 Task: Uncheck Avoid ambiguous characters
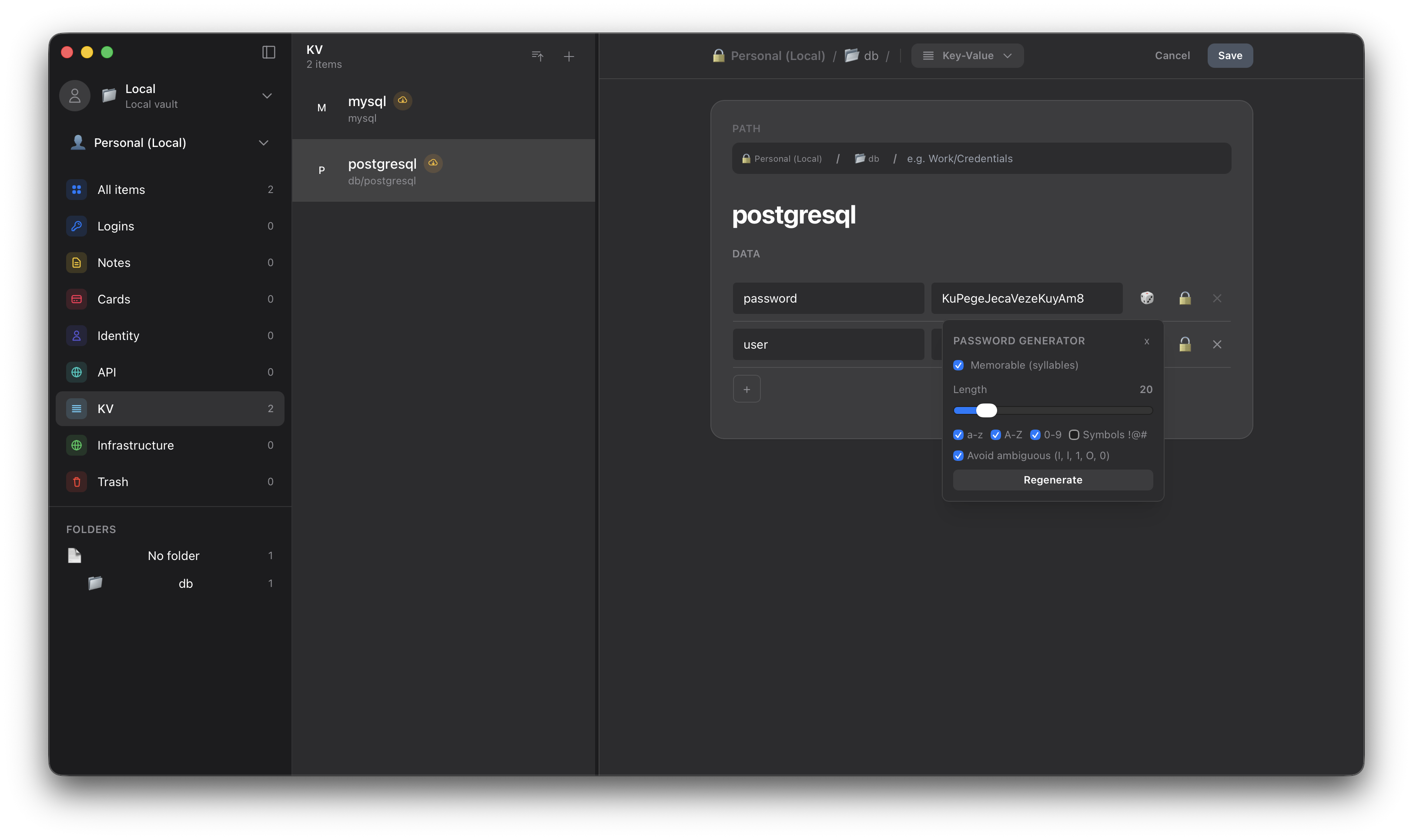pos(959,455)
